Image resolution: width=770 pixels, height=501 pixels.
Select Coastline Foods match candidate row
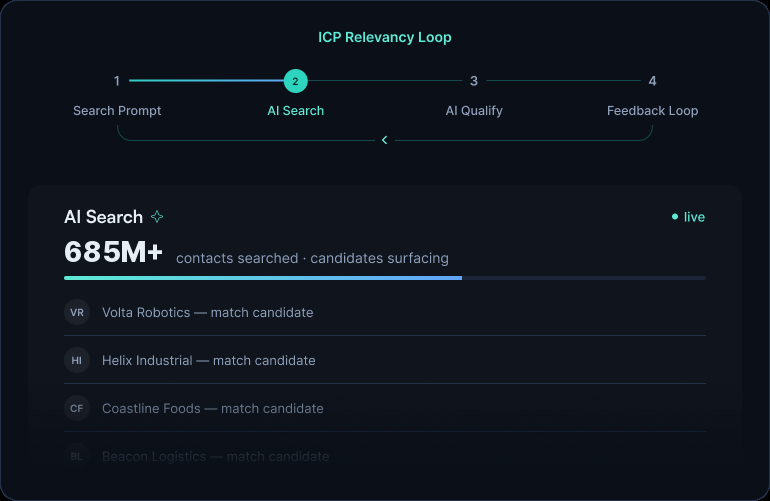coord(385,408)
